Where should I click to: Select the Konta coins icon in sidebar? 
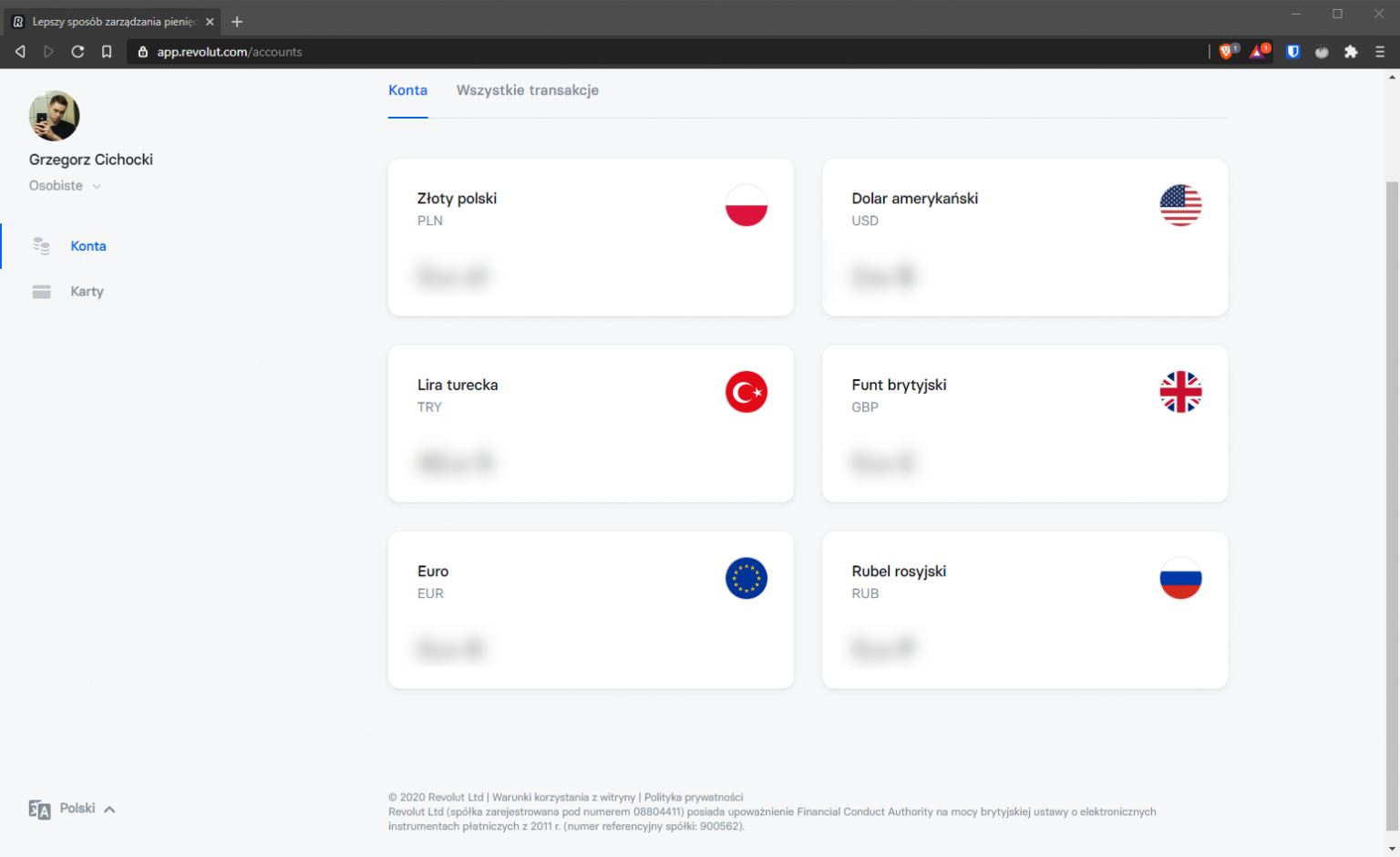tap(41, 245)
